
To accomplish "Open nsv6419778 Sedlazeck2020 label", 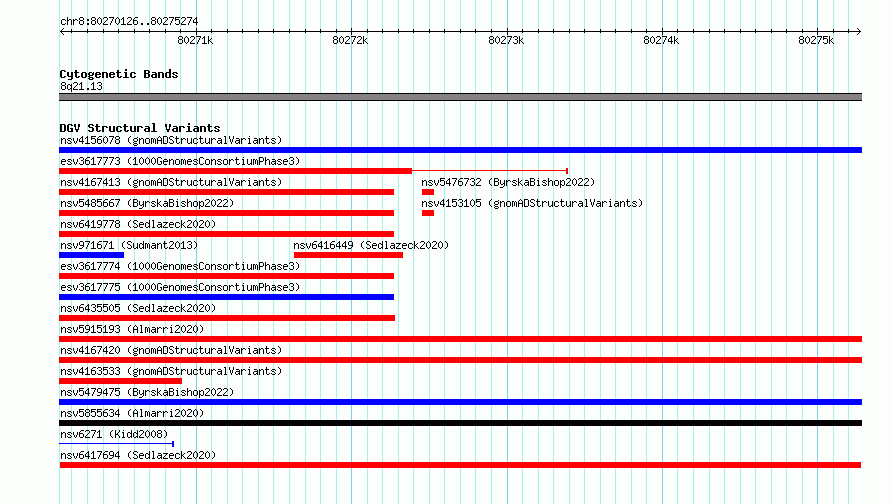I will [138, 224].
